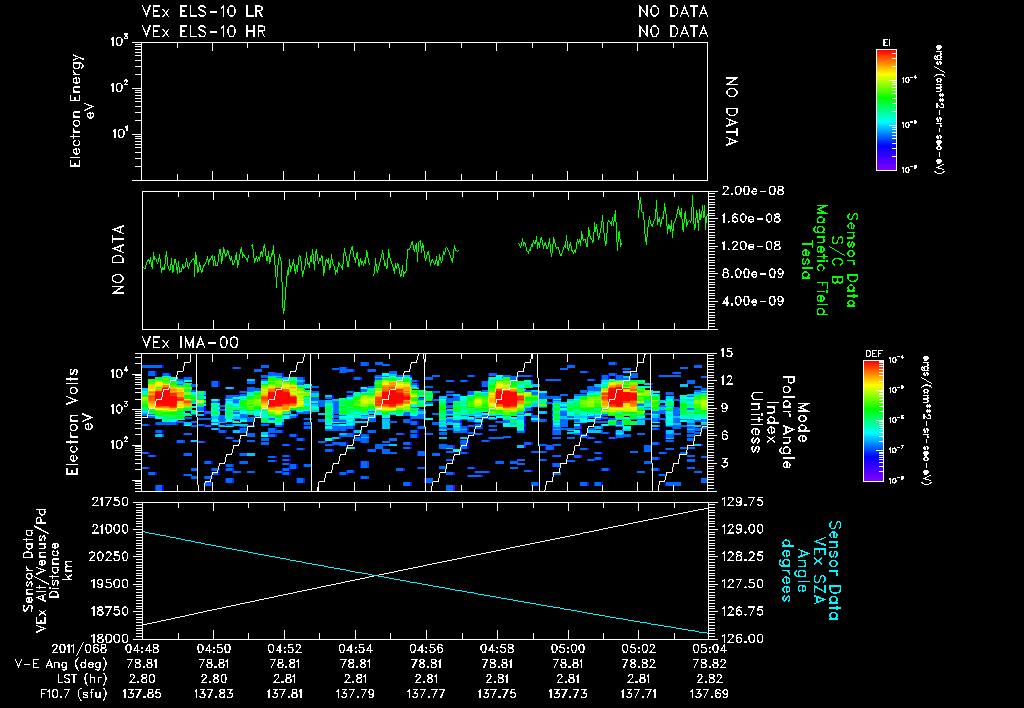Click the '129.75' SZA tick label
Image resolution: width=1024 pixels, height=708 pixels.
(x=743, y=502)
